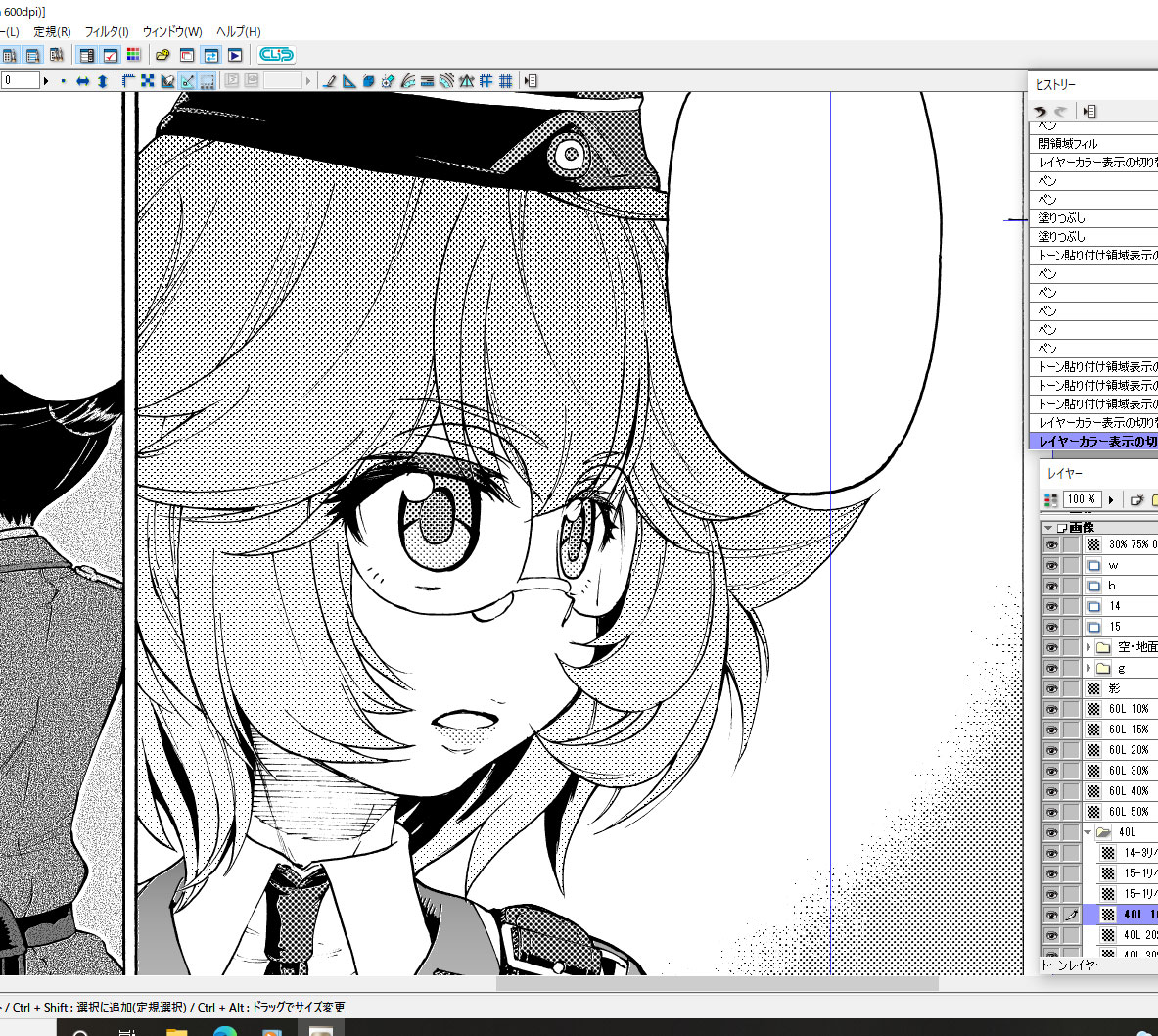Open the 定規(R) menu
This screenshot has height=1036, width=1158.
[x=53, y=31]
